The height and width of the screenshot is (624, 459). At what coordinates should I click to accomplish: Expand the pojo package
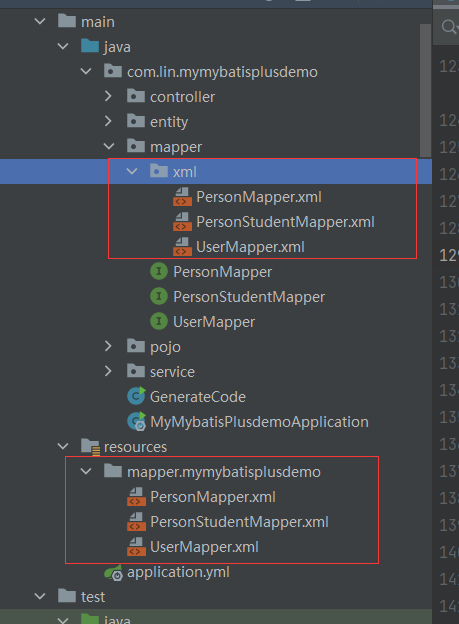[x=108, y=346]
